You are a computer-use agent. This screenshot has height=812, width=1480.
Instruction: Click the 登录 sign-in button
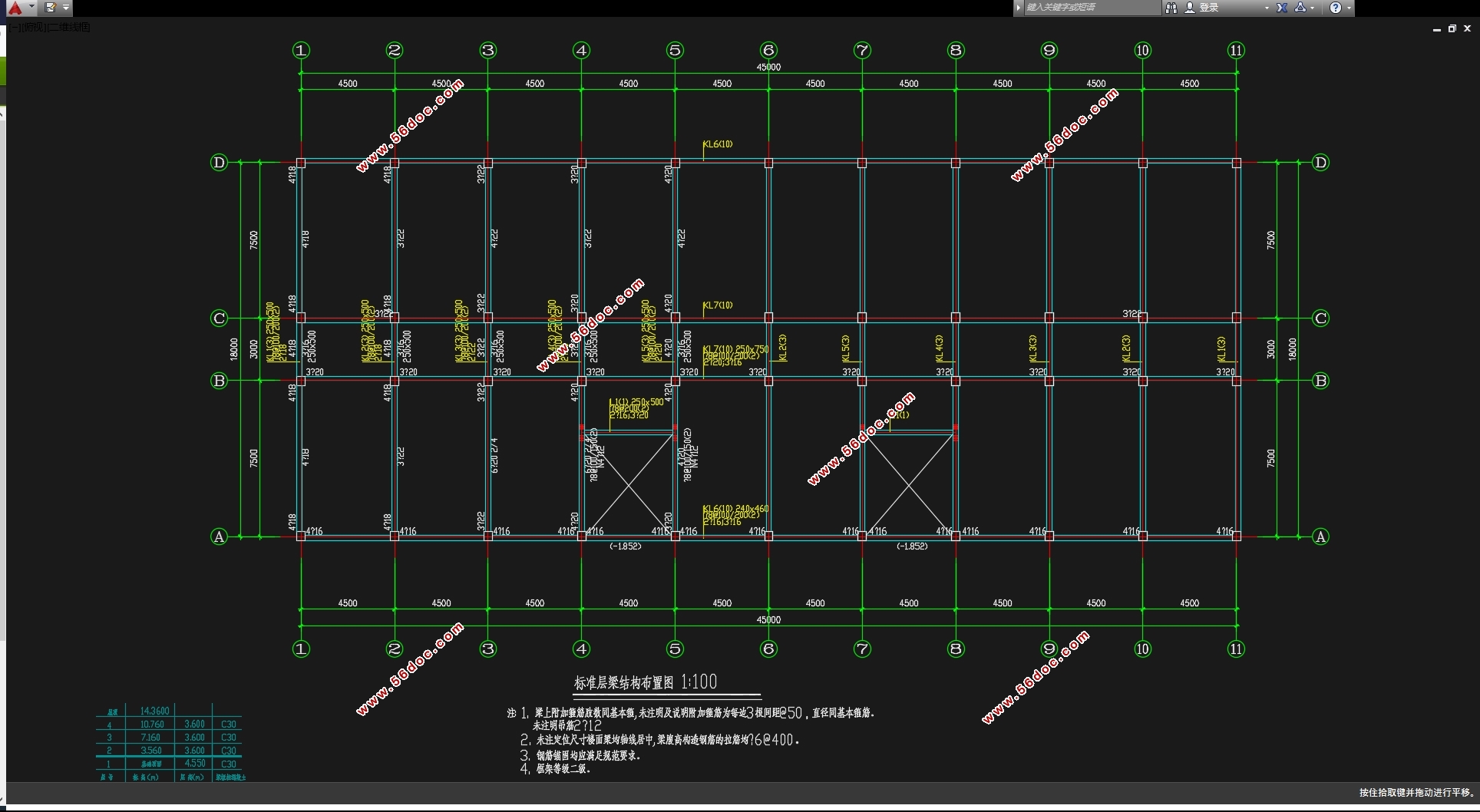[x=1210, y=8]
